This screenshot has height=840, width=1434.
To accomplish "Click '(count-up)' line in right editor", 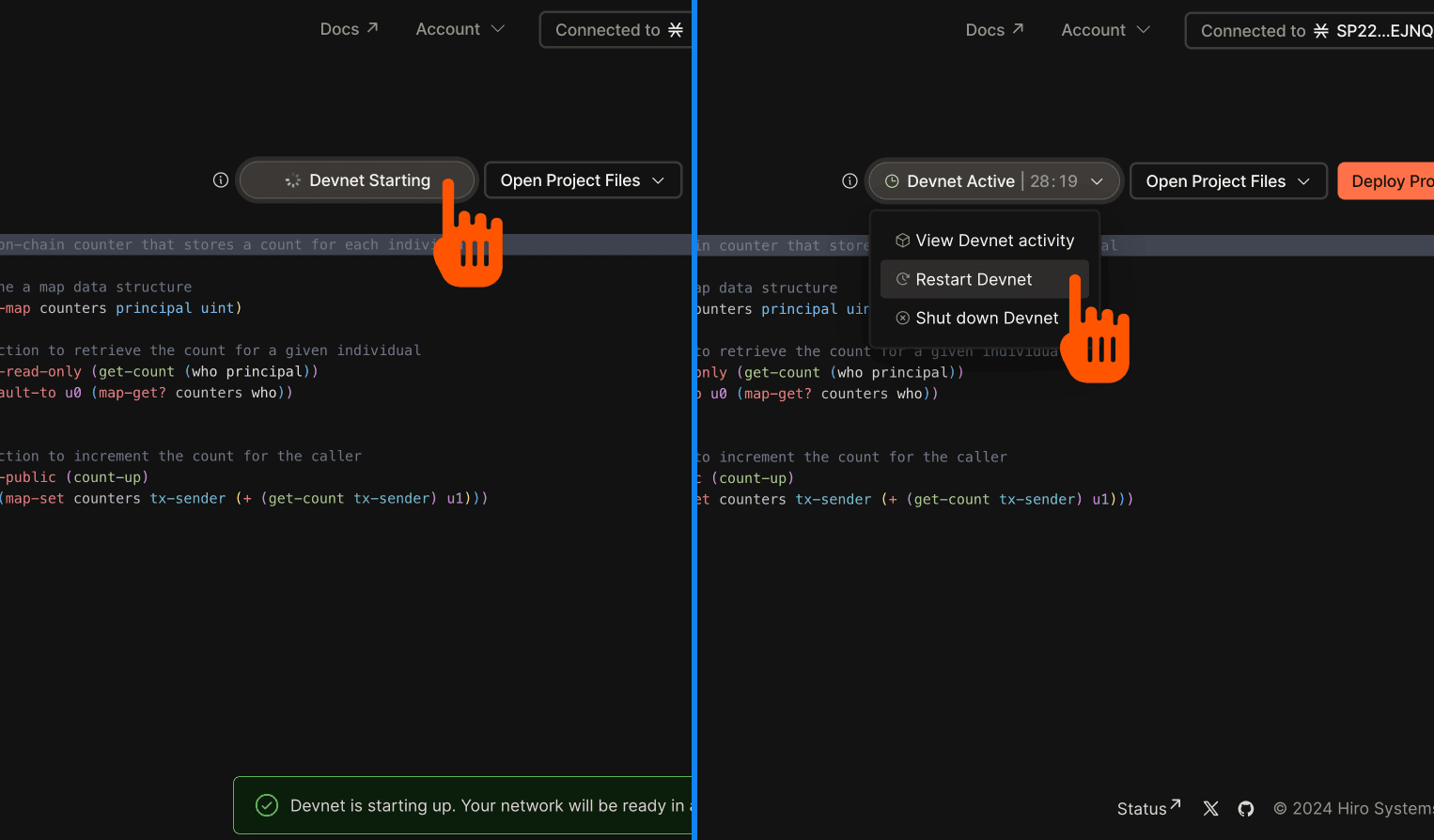I will click(x=753, y=477).
